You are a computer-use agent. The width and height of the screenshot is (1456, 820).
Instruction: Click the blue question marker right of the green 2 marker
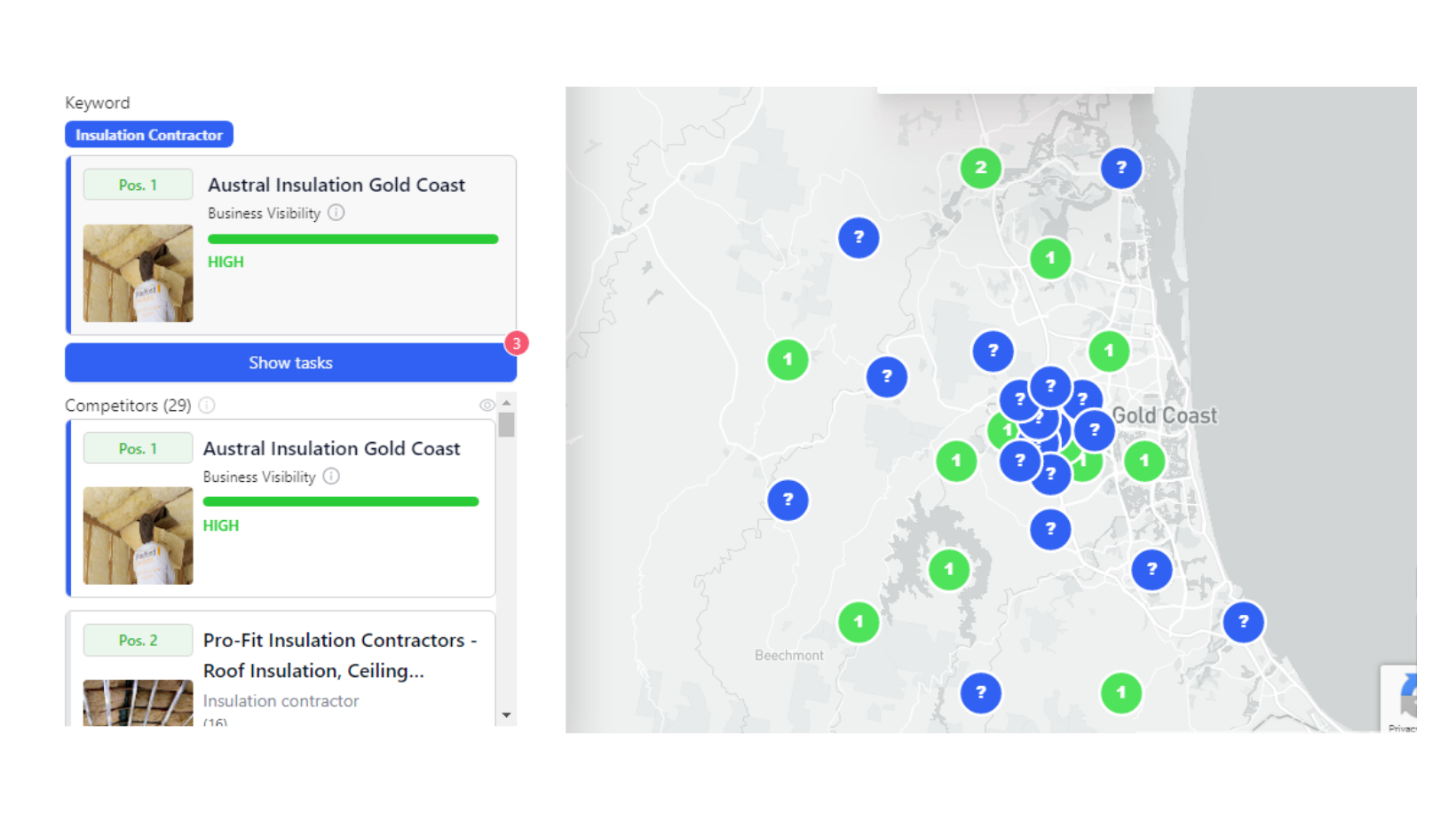click(1121, 168)
